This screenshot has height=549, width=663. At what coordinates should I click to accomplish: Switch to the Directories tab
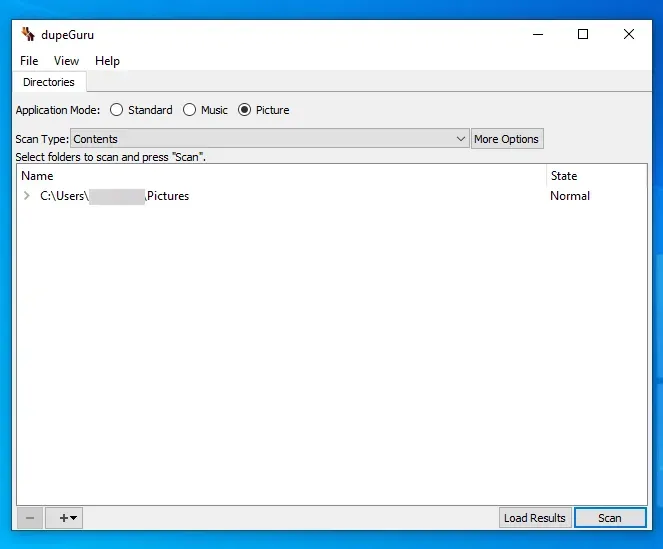coord(49,82)
